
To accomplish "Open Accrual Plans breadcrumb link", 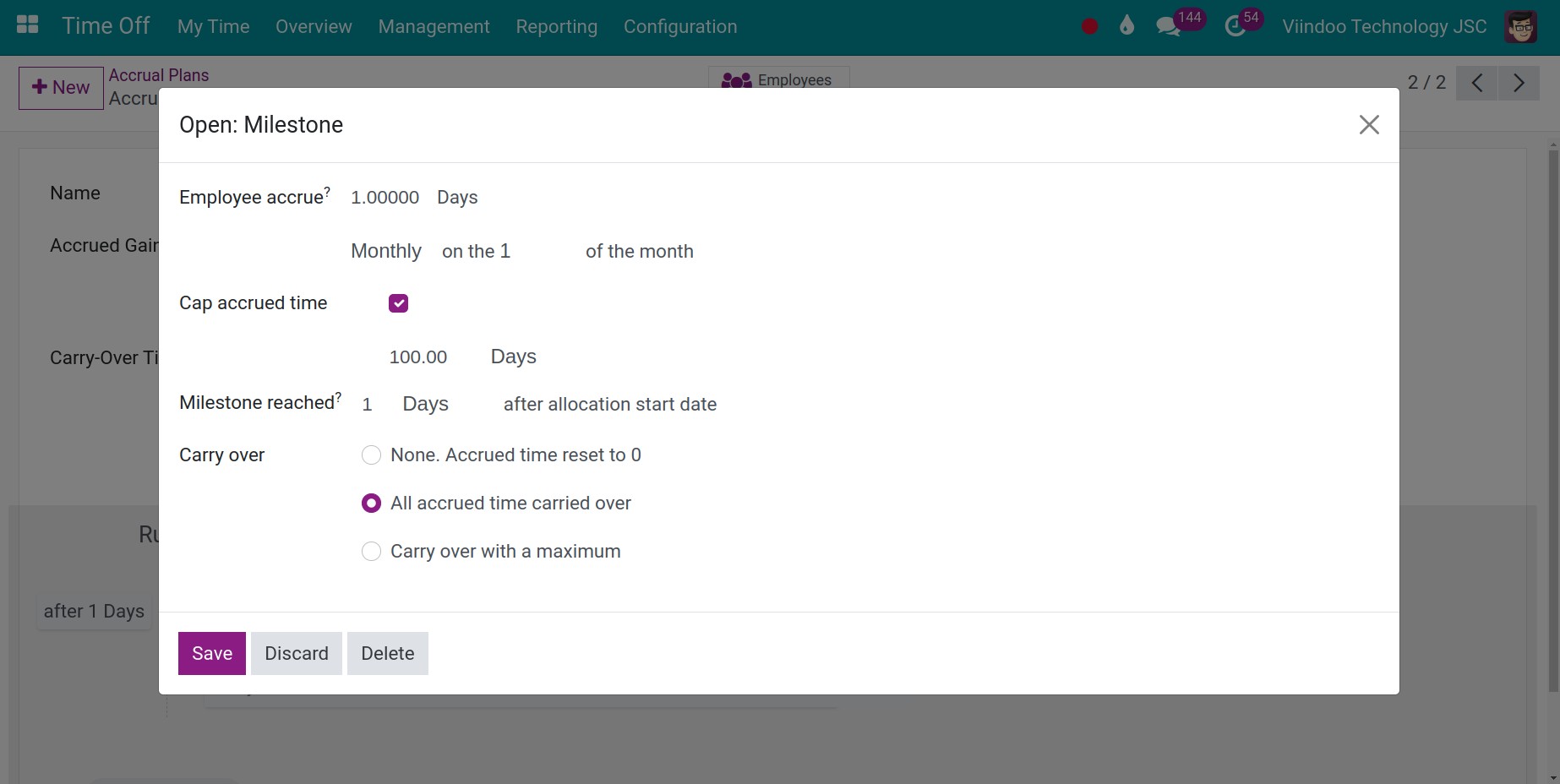I will click(x=159, y=75).
